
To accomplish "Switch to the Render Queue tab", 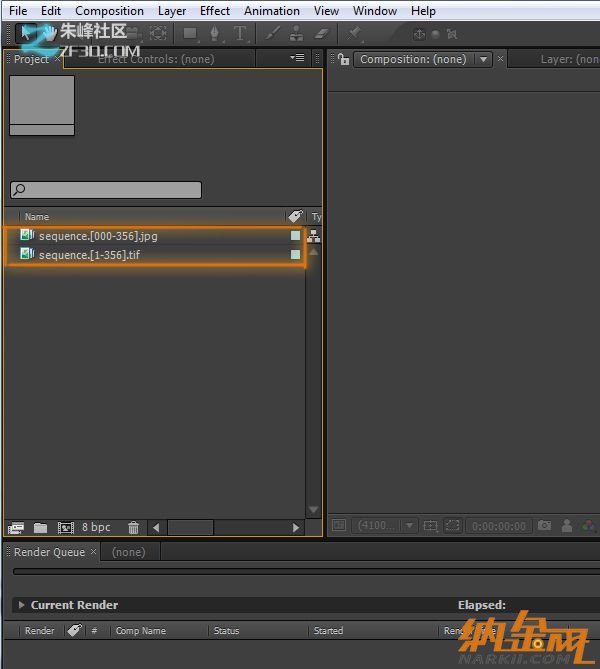I will (x=49, y=552).
